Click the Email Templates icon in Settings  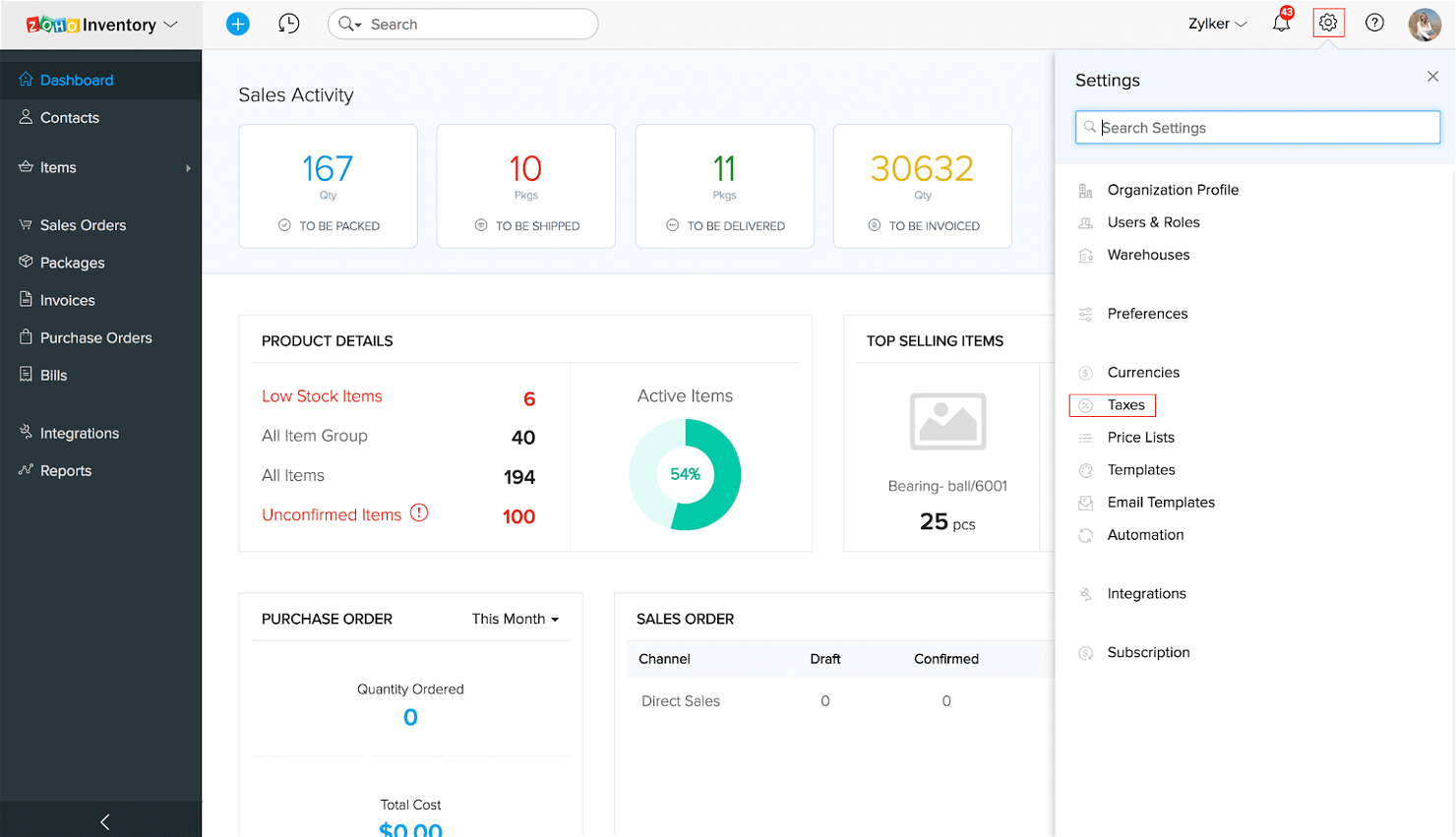click(x=1086, y=502)
